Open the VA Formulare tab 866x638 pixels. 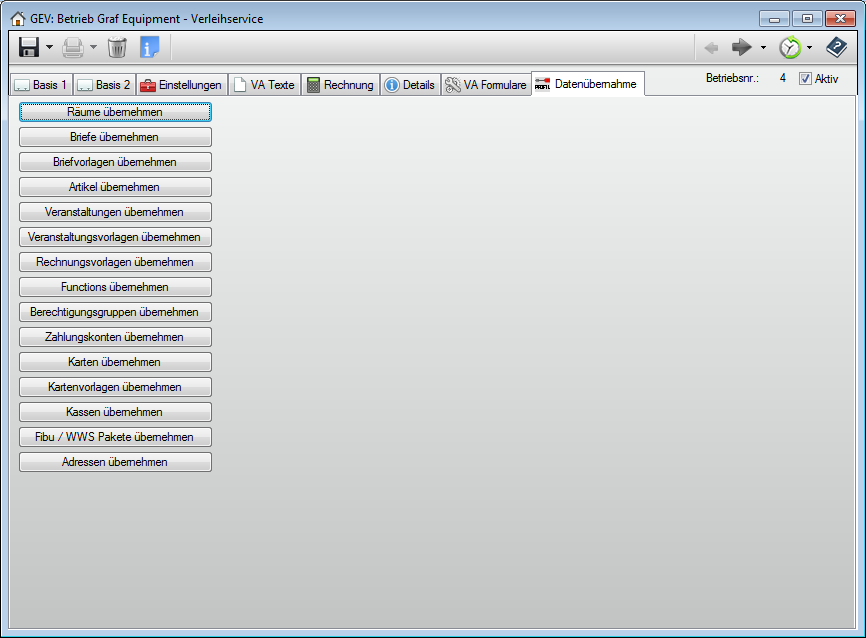pos(486,84)
